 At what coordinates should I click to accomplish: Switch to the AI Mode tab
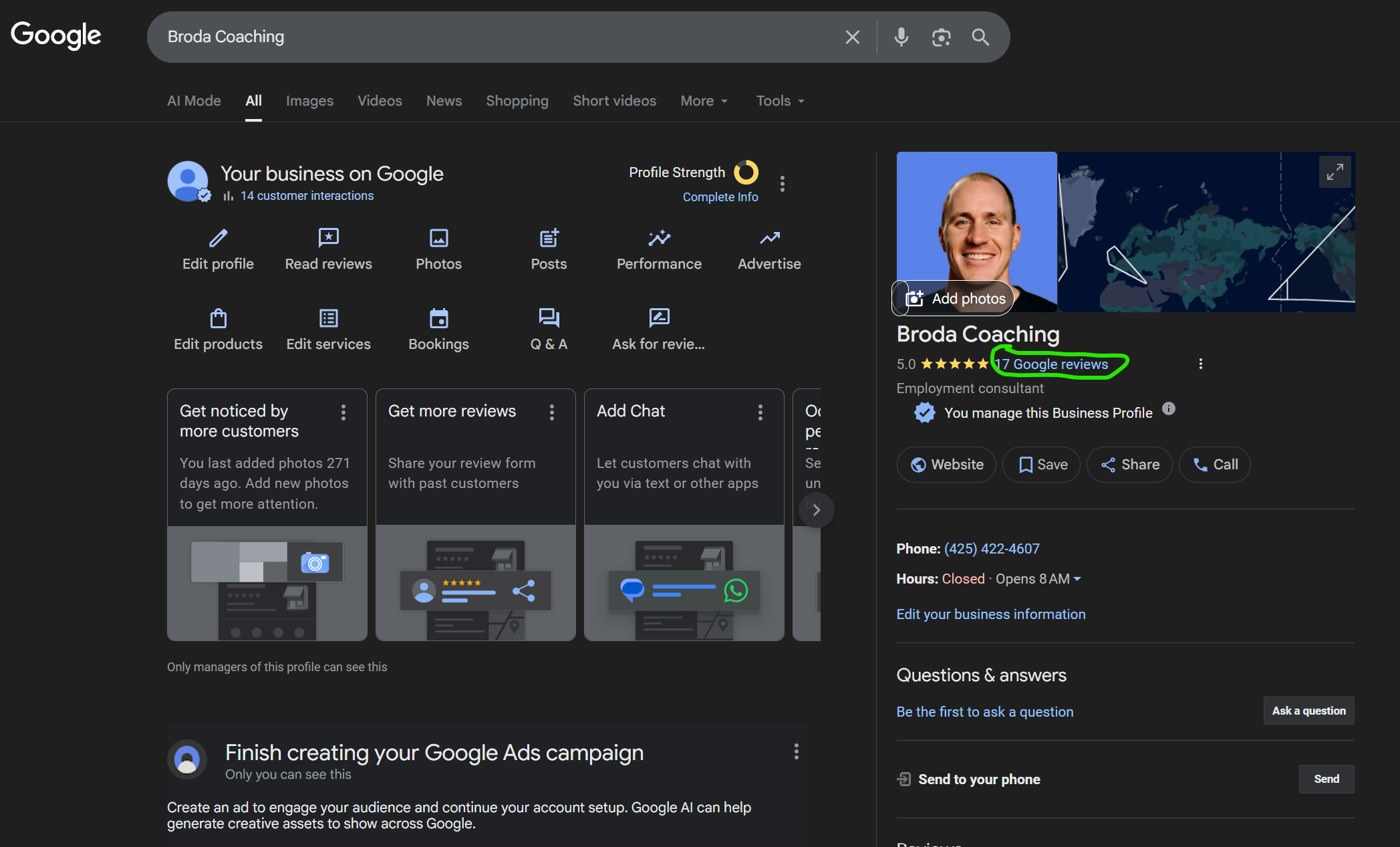194,101
